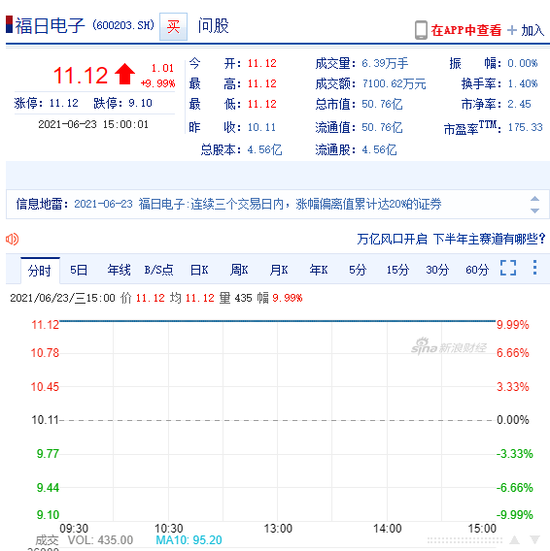Select the 5分 interval tab
The width and height of the screenshot is (550, 551).
point(358,270)
